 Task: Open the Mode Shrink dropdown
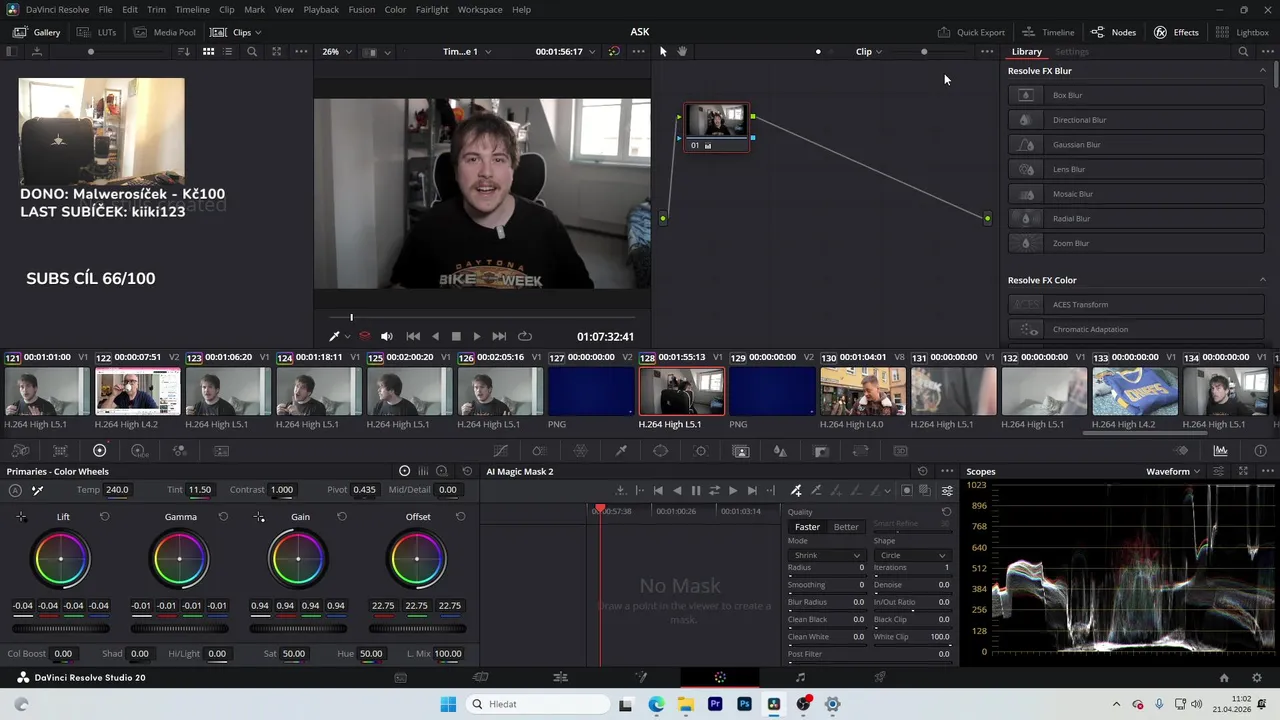[x=826, y=555]
